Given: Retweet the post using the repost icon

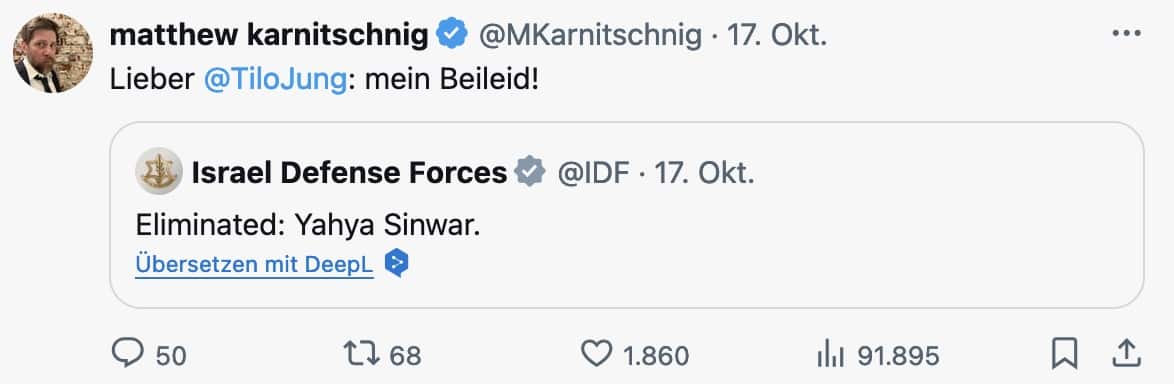Looking at the screenshot, I should 362,353.
